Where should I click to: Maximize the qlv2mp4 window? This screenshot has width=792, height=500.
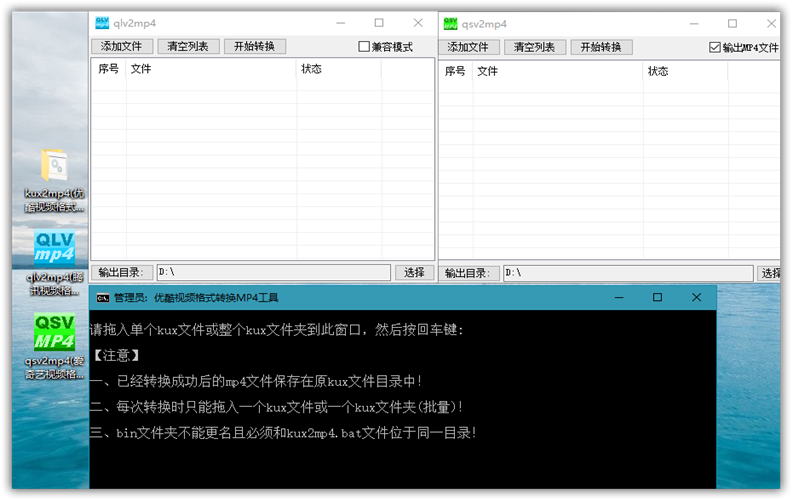[x=379, y=23]
